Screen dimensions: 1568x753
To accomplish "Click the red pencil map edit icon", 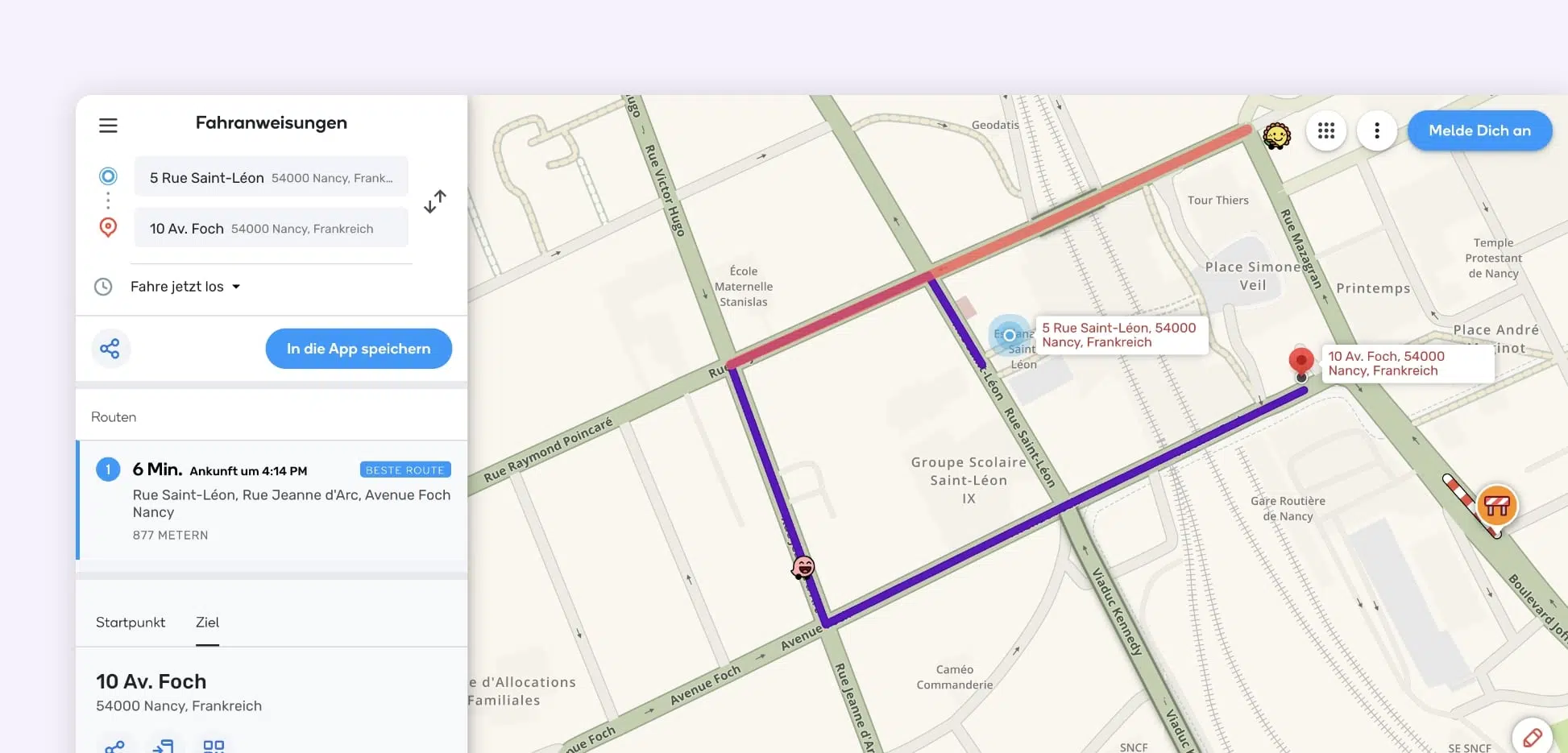I will pos(1532,736).
